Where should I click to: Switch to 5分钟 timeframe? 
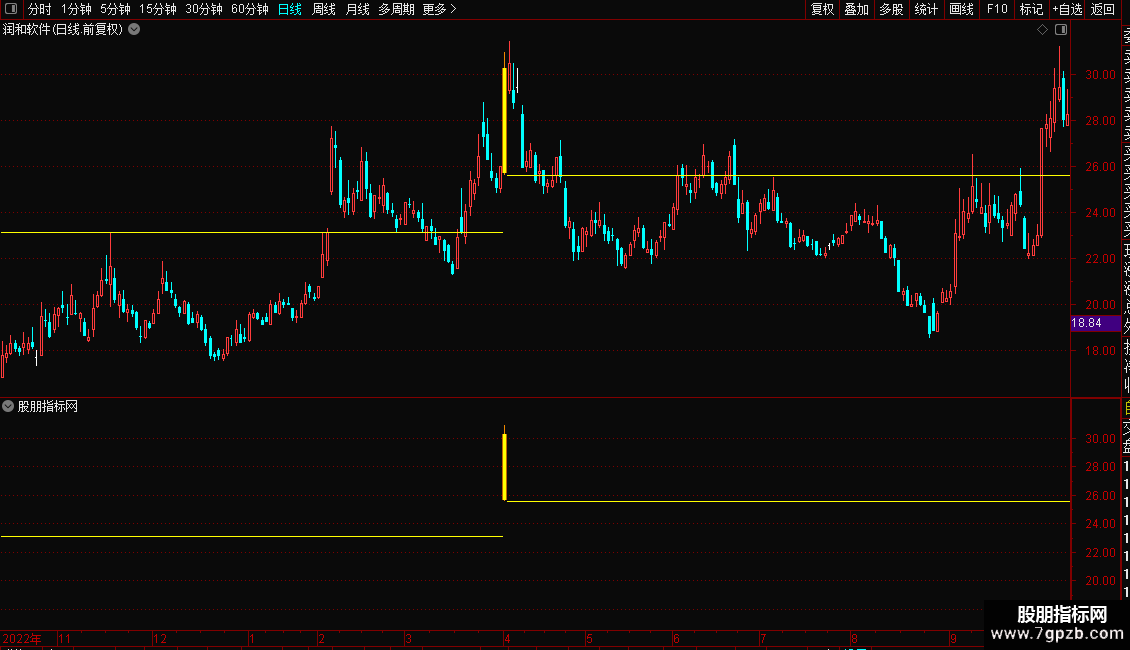pos(115,9)
